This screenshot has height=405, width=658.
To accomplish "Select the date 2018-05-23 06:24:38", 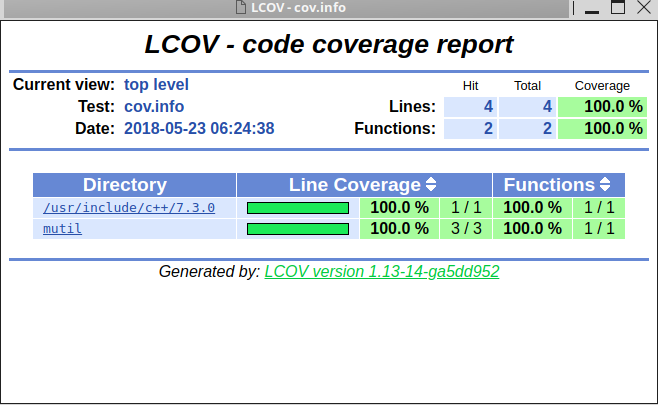I will coord(199,128).
